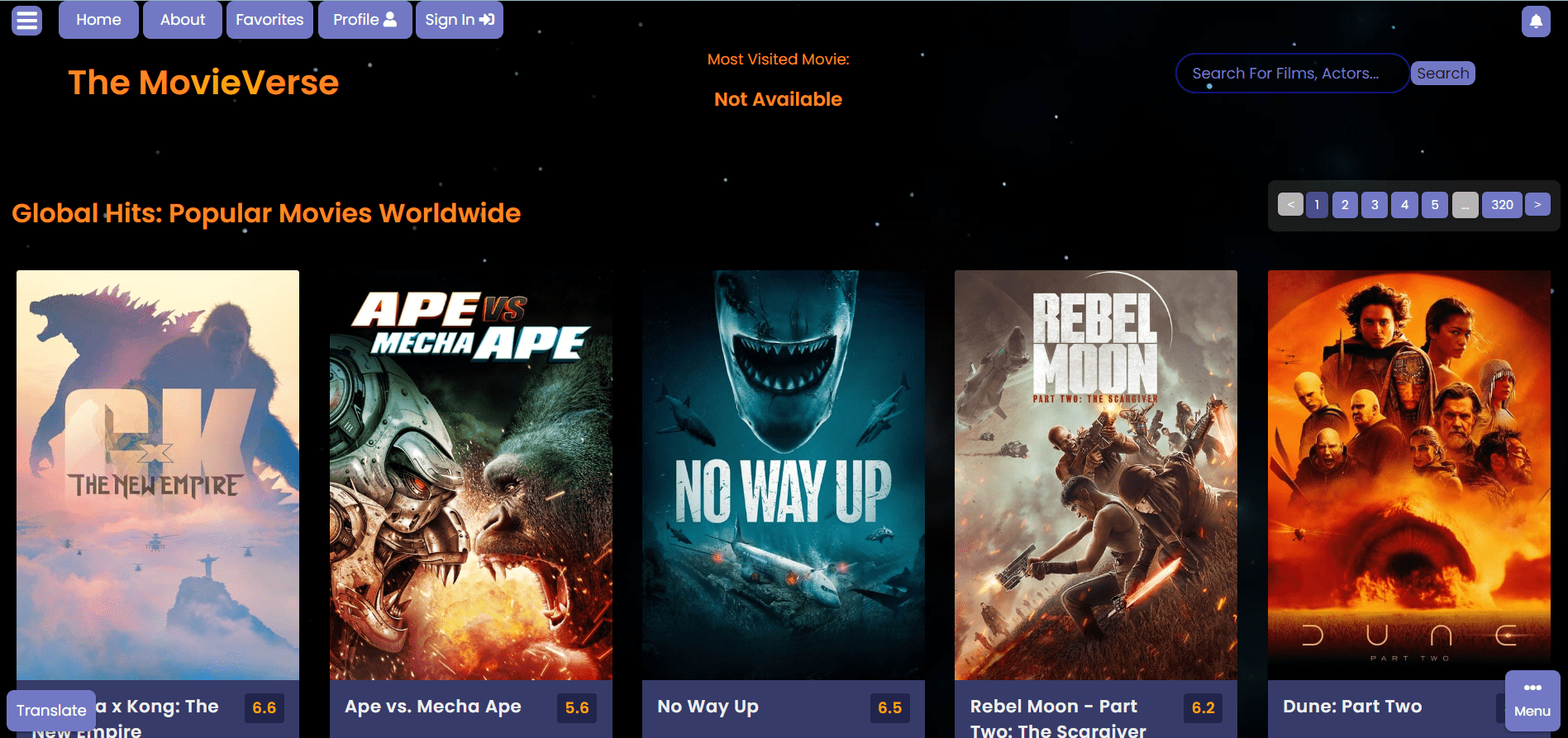Select pagination page 1
The width and height of the screenshot is (1568, 738).
point(1317,205)
